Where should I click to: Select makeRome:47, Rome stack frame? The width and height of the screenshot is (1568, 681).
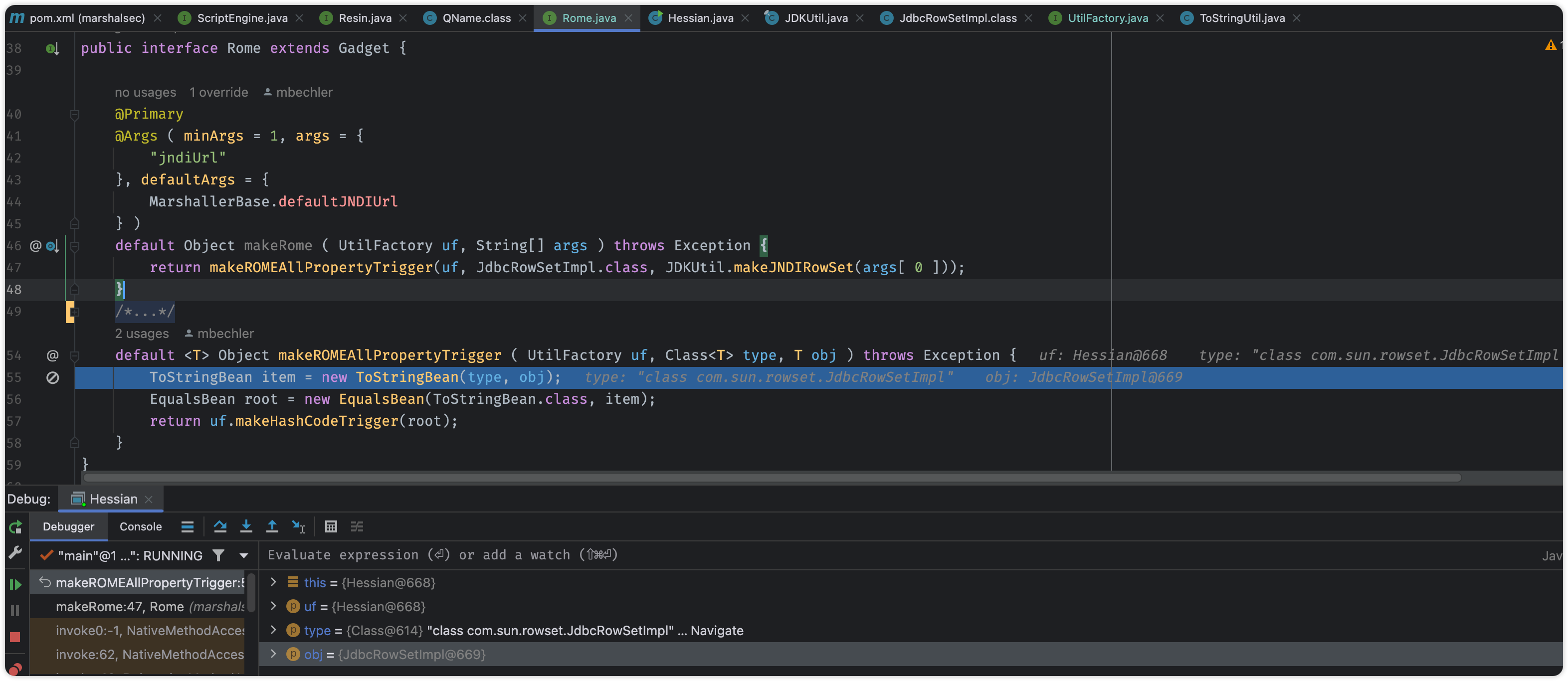[x=138, y=607]
